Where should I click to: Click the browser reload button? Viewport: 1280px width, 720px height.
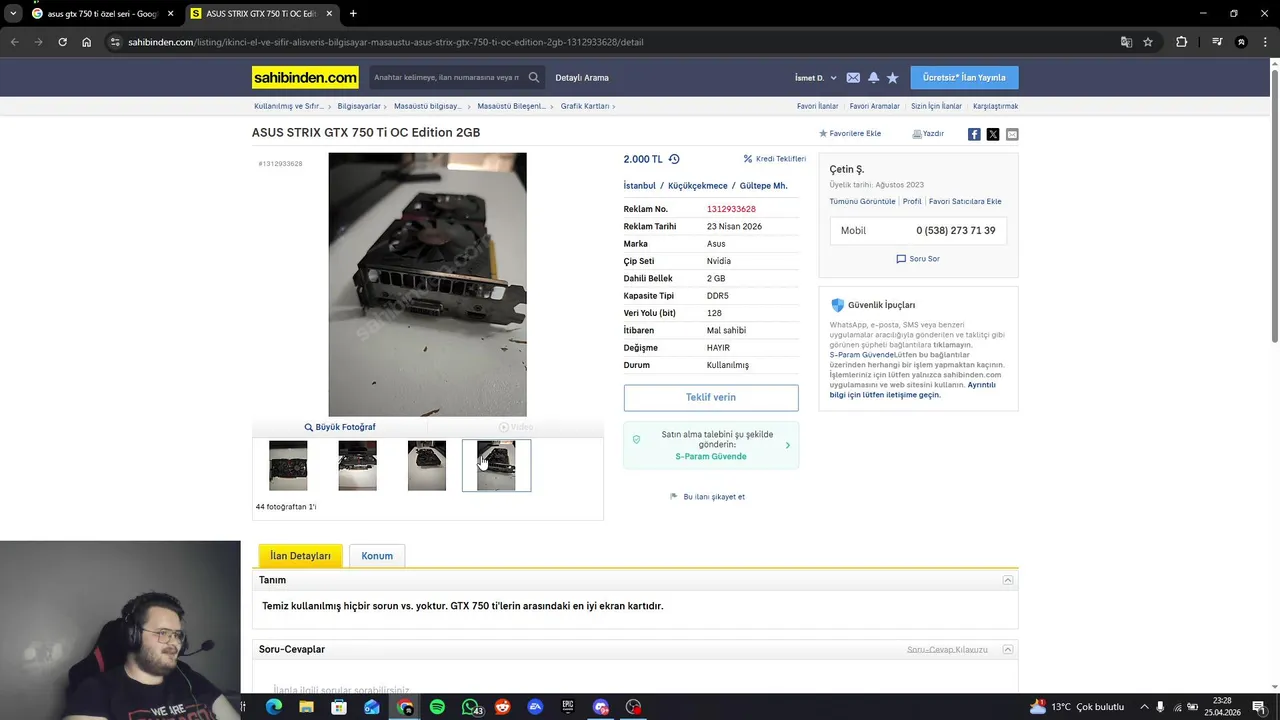coord(62,42)
